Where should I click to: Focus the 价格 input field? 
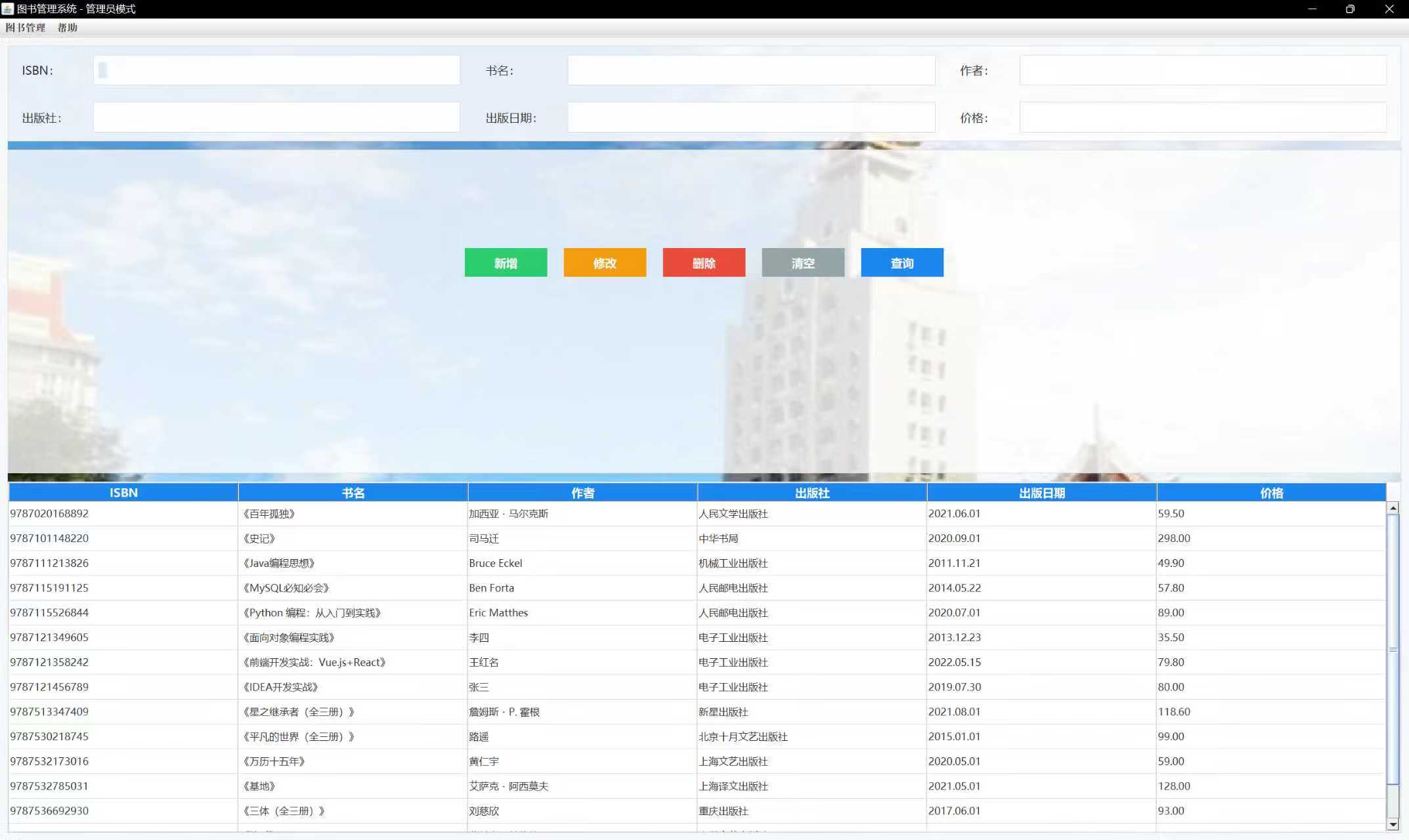(1203, 117)
